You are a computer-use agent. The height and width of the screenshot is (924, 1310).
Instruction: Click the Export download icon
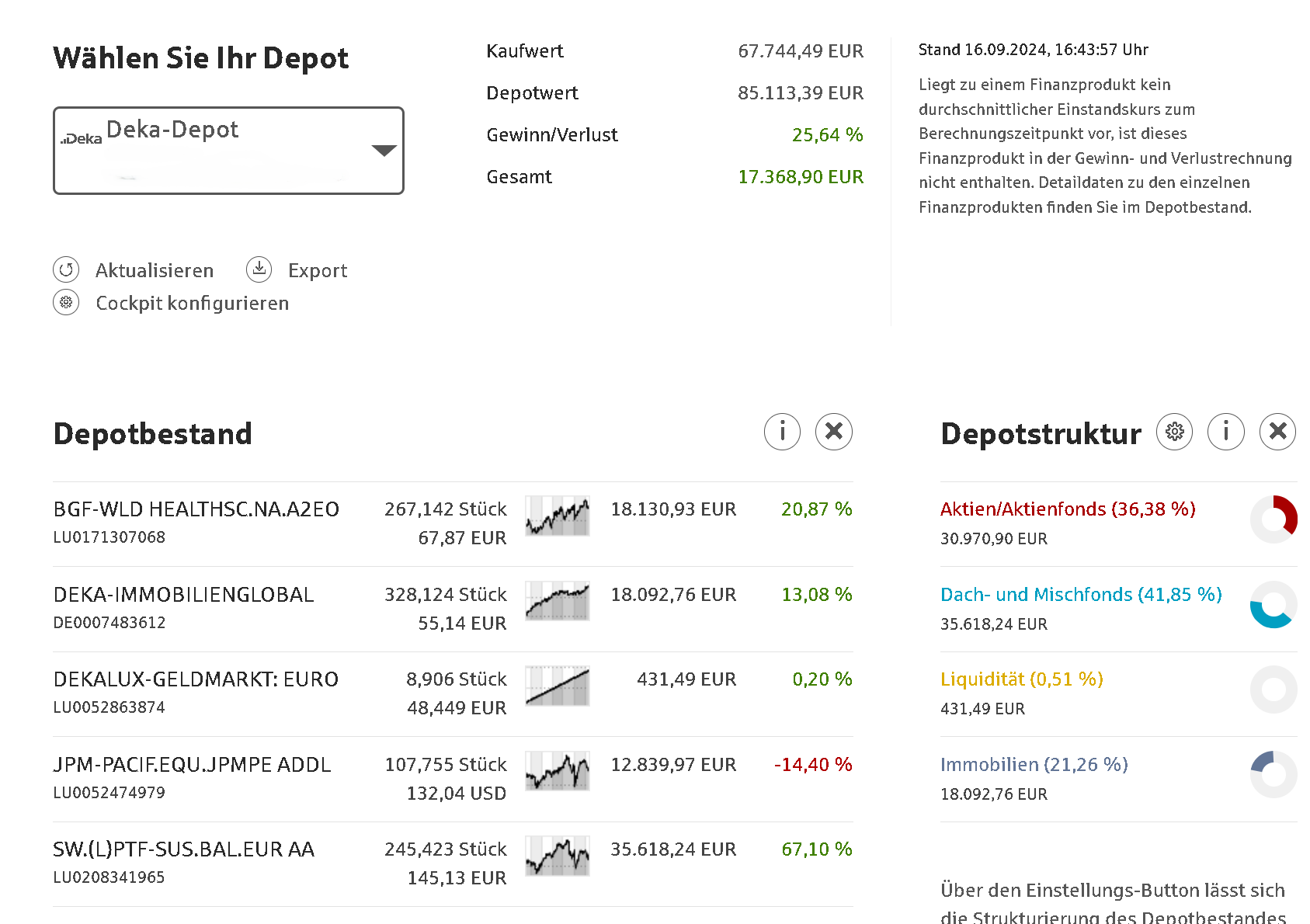[x=259, y=269]
